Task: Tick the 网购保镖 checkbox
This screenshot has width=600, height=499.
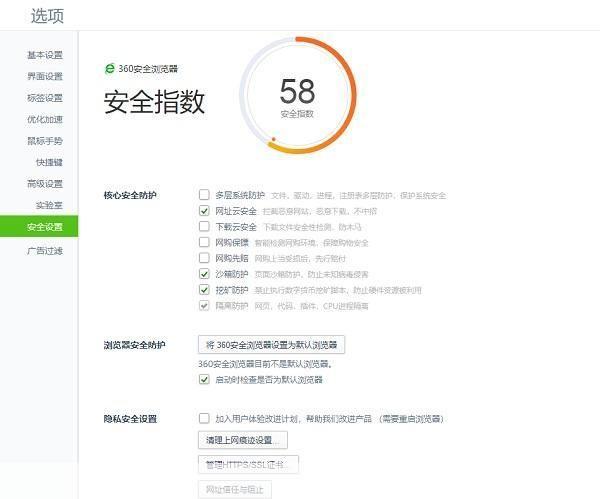Action: coord(204,242)
